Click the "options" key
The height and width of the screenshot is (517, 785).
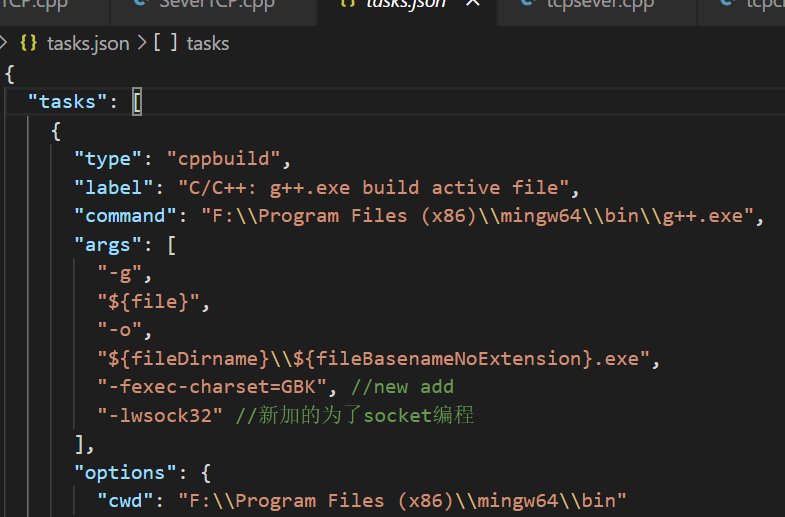click(x=125, y=473)
